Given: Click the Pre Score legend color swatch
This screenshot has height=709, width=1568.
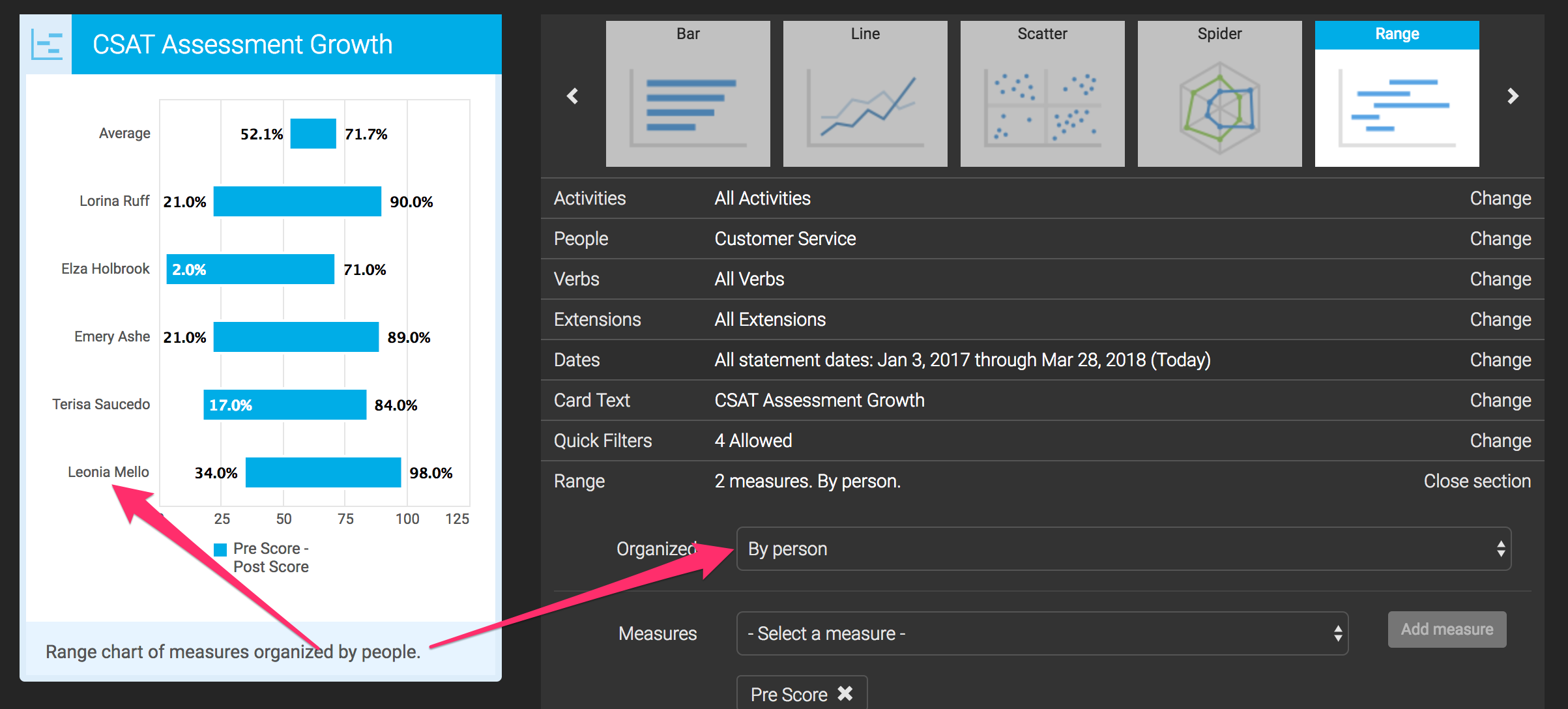Looking at the screenshot, I should click(x=220, y=549).
